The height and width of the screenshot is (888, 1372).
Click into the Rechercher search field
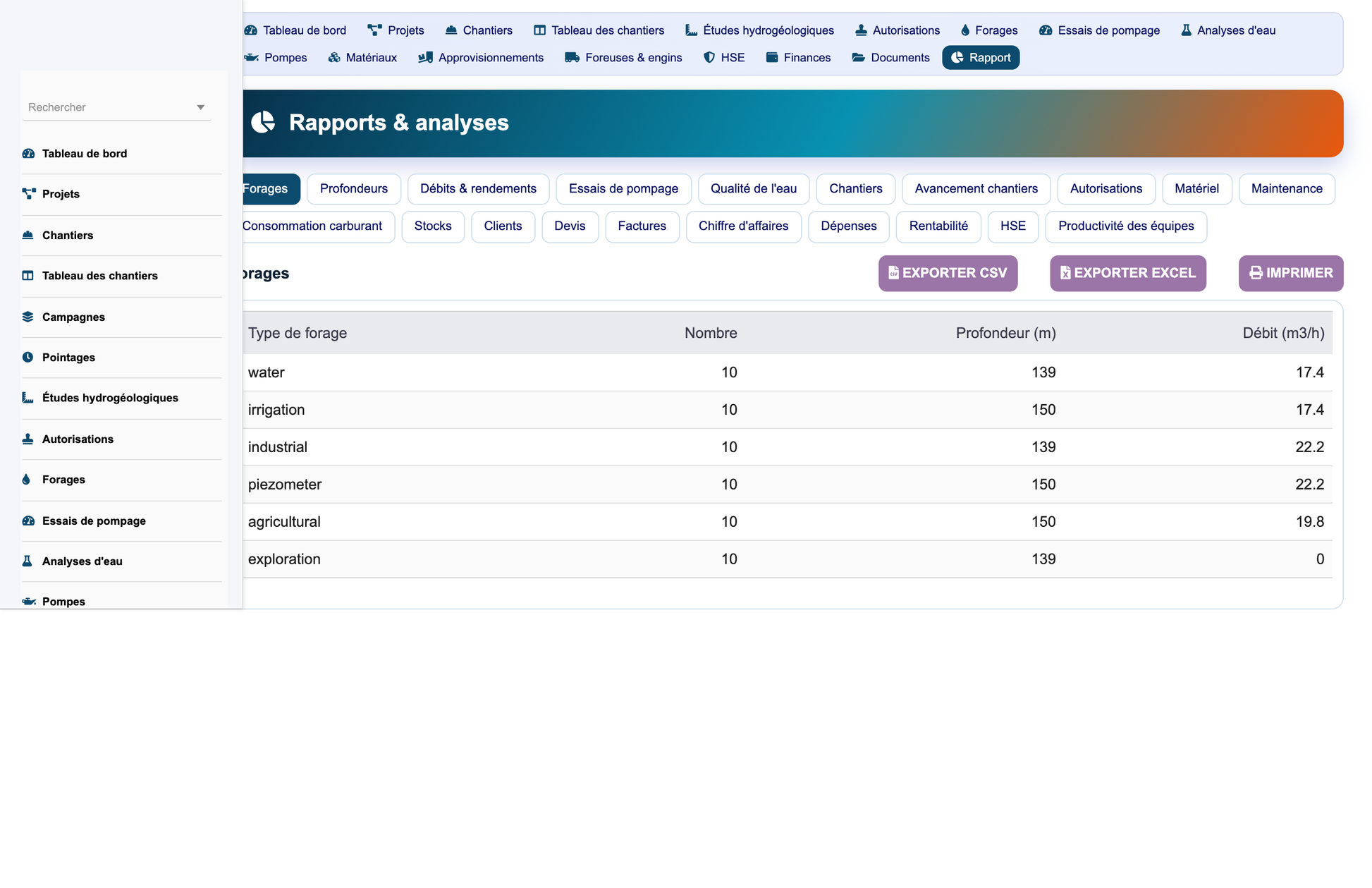click(x=116, y=107)
